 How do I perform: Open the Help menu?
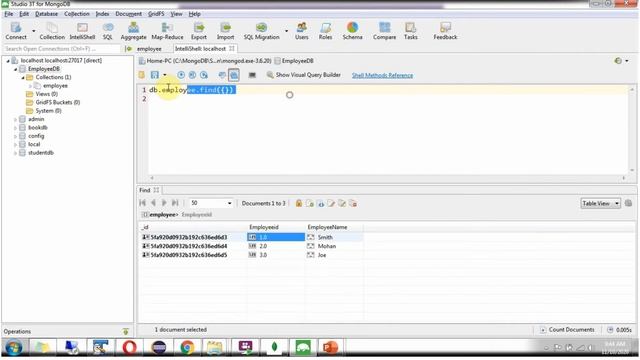point(194,14)
